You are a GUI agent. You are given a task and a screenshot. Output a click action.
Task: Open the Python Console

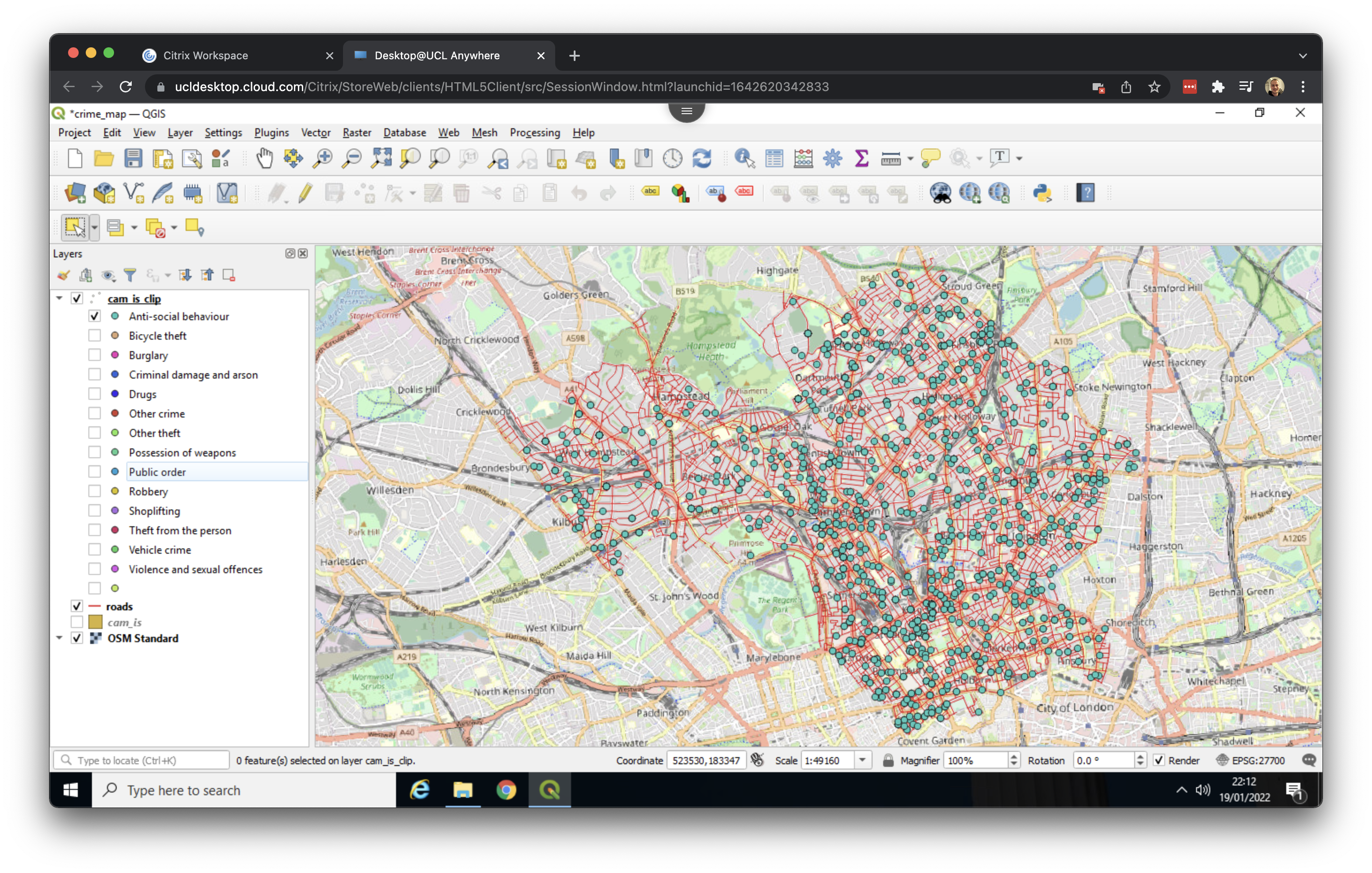pos(1042,193)
